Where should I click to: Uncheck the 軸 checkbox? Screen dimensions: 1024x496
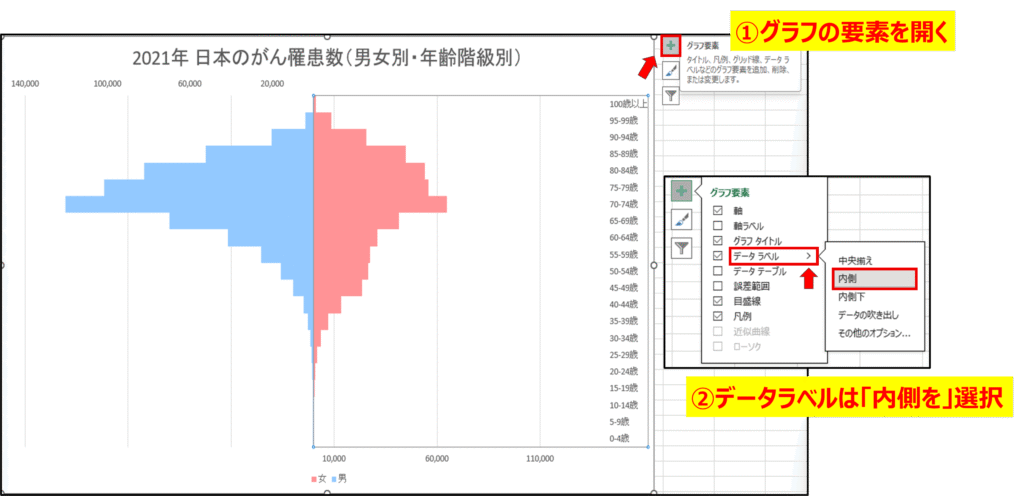(717, 211)
